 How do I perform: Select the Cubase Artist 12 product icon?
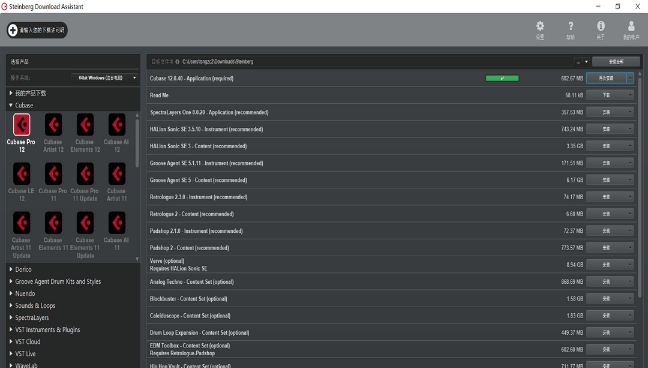pyautogui.click(x=53, y=124)
